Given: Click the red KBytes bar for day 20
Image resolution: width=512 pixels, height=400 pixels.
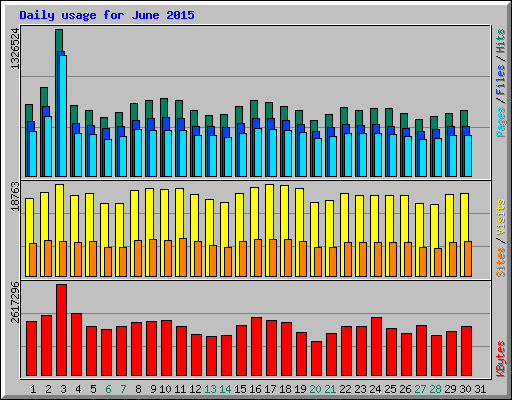Looking at the screenshot, I should (x=316, y=359).
